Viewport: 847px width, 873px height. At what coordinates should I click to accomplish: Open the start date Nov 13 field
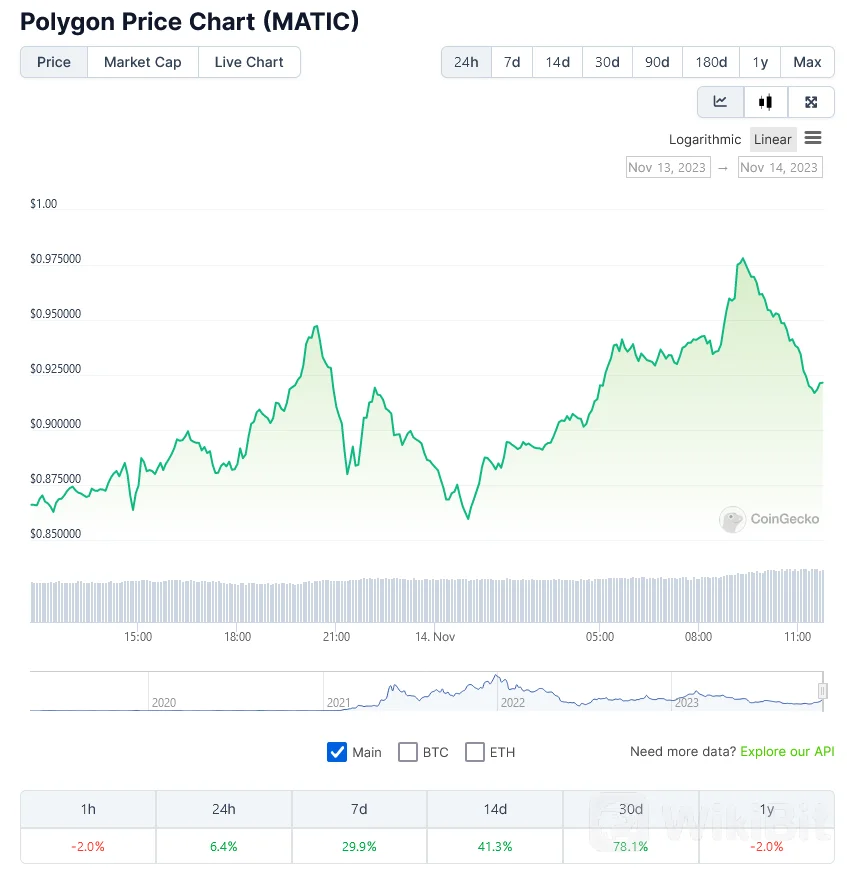[667, 167]
